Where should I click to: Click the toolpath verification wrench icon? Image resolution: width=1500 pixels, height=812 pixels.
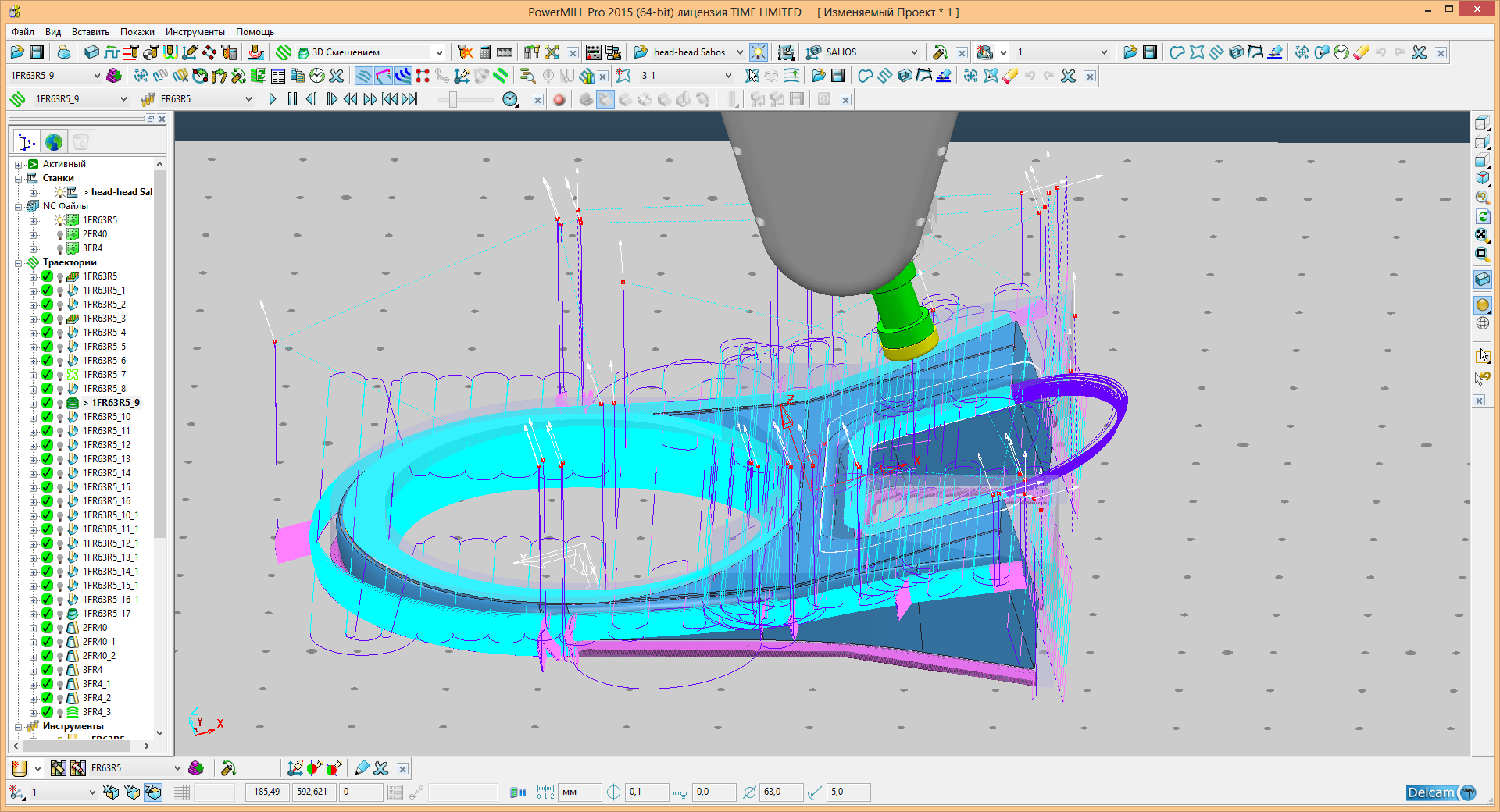point(940,52)
